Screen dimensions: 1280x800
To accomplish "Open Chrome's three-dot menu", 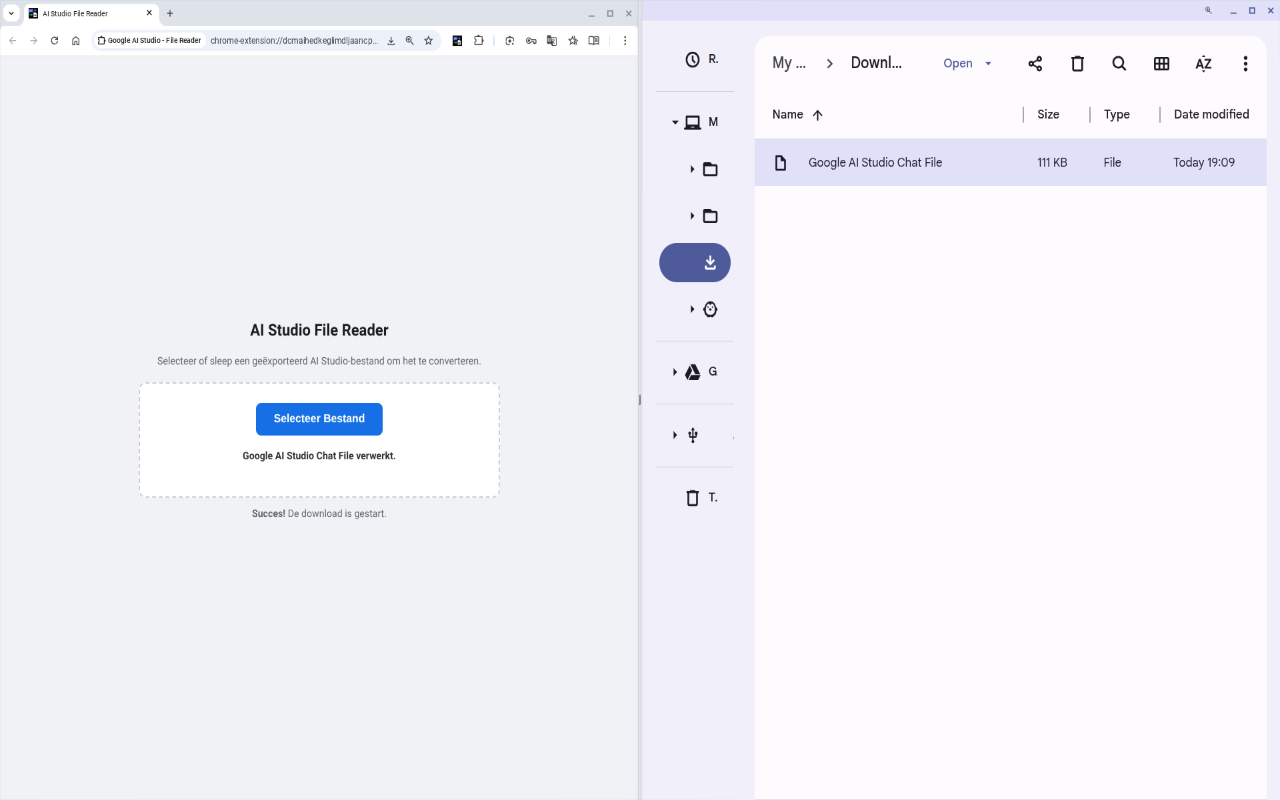I will coord(625,41).
